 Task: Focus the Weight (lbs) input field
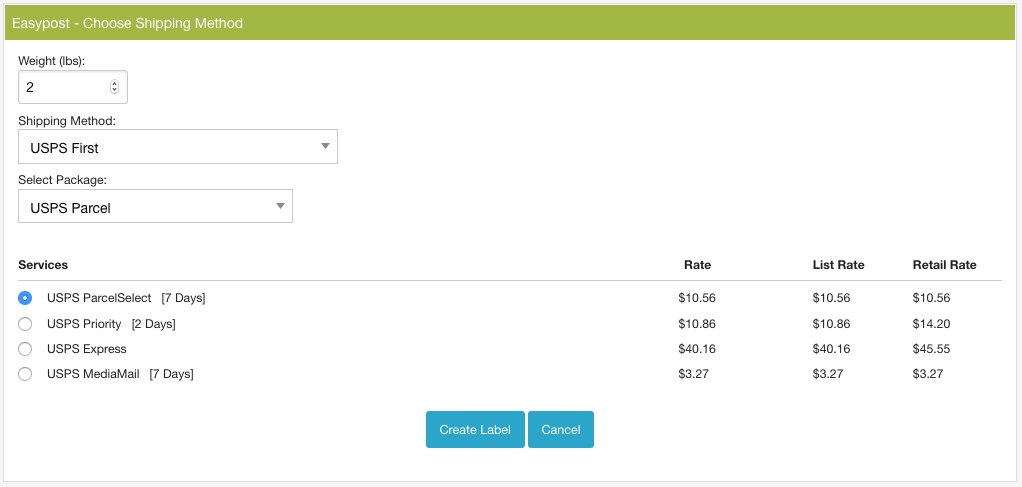pos(73,87)
